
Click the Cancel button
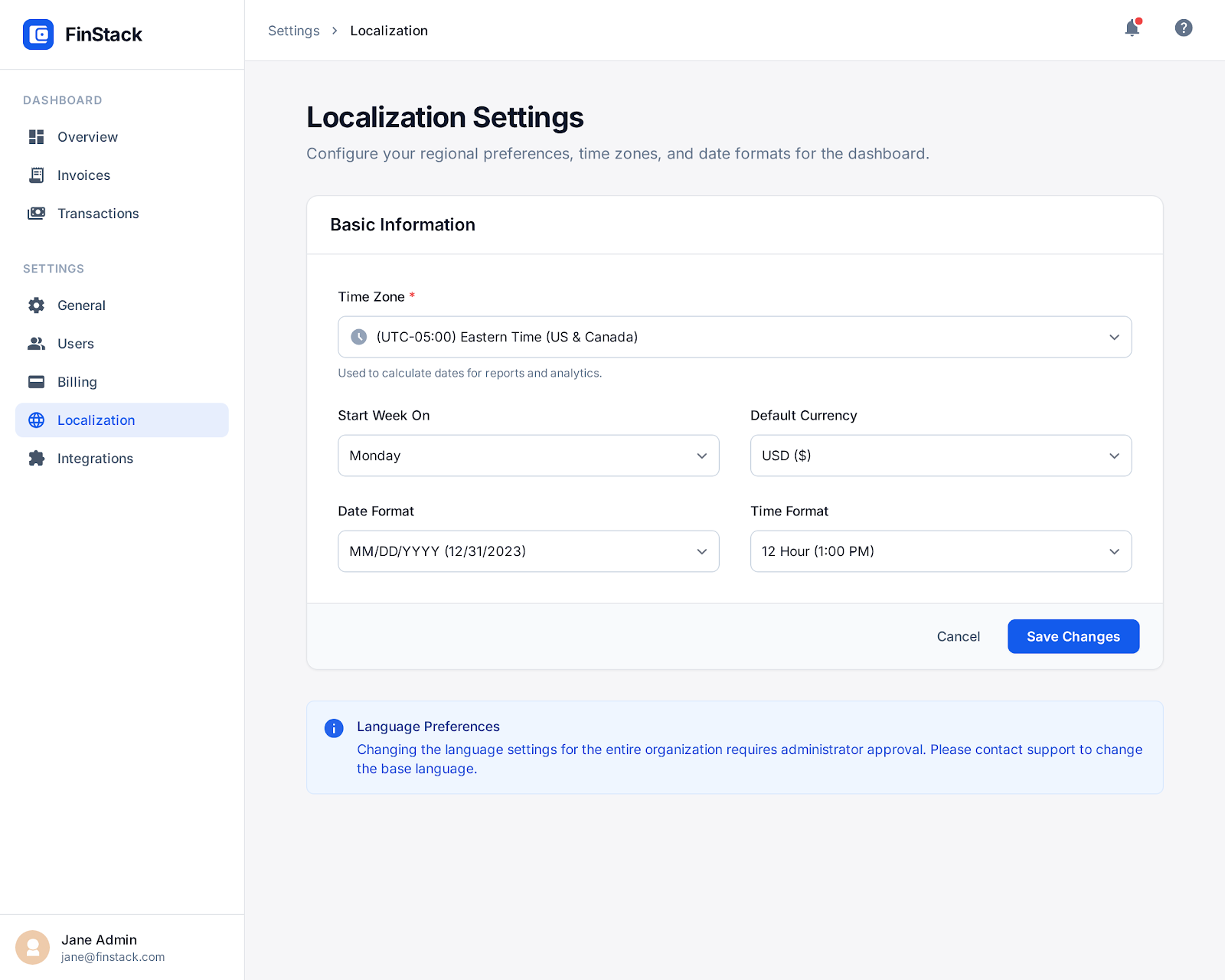pyautogui.click(x=958, y=636)
